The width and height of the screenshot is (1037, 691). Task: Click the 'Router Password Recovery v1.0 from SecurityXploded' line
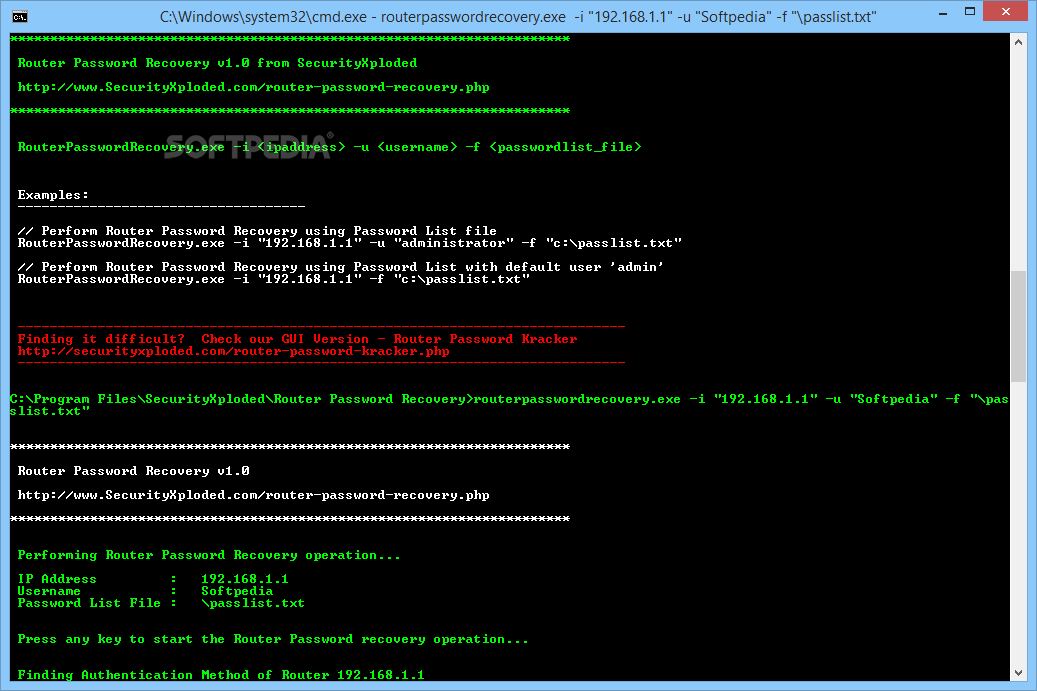point(217,63)
